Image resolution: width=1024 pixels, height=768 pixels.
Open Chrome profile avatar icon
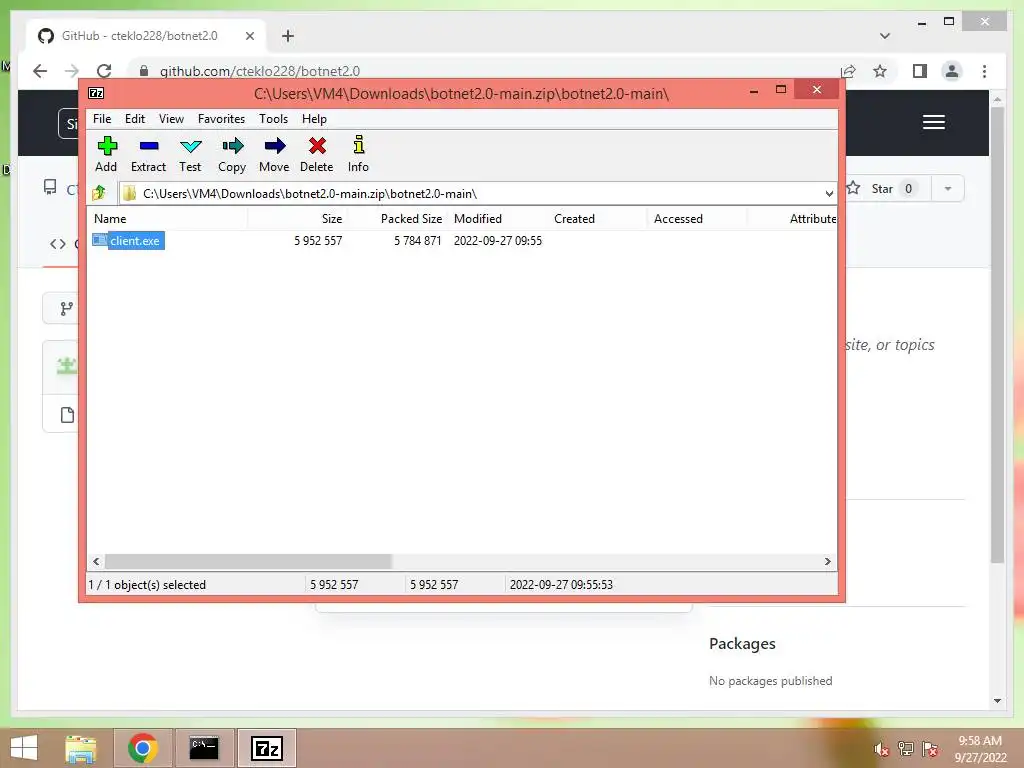[x=952, y=71]
